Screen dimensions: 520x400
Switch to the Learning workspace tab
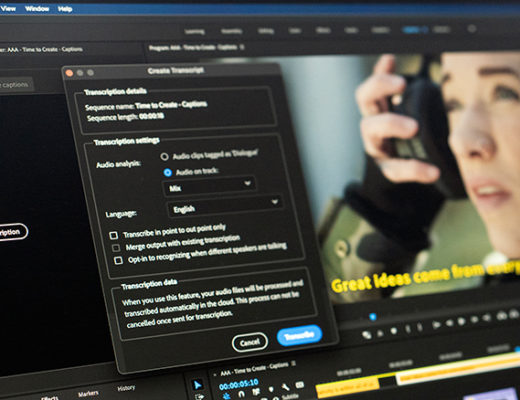point(195,31)
